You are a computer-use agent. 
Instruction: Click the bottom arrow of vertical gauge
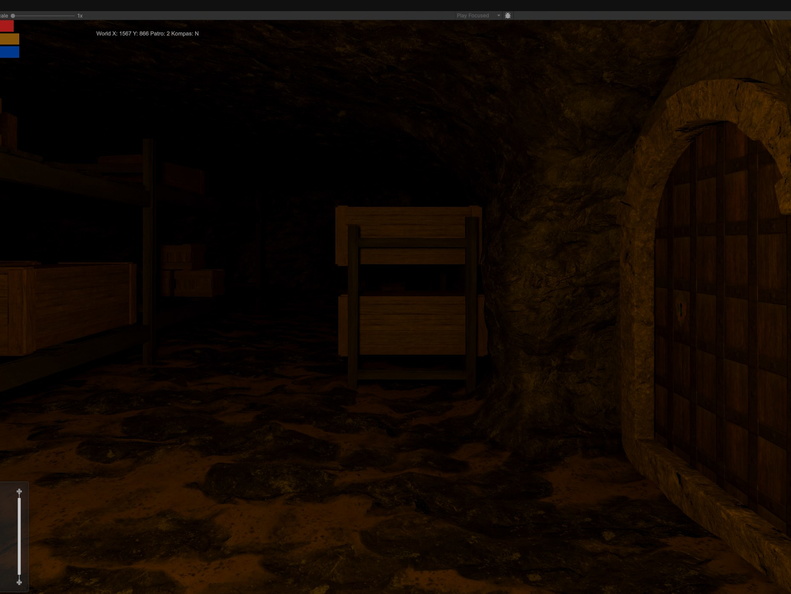click(x=19, y=581)
